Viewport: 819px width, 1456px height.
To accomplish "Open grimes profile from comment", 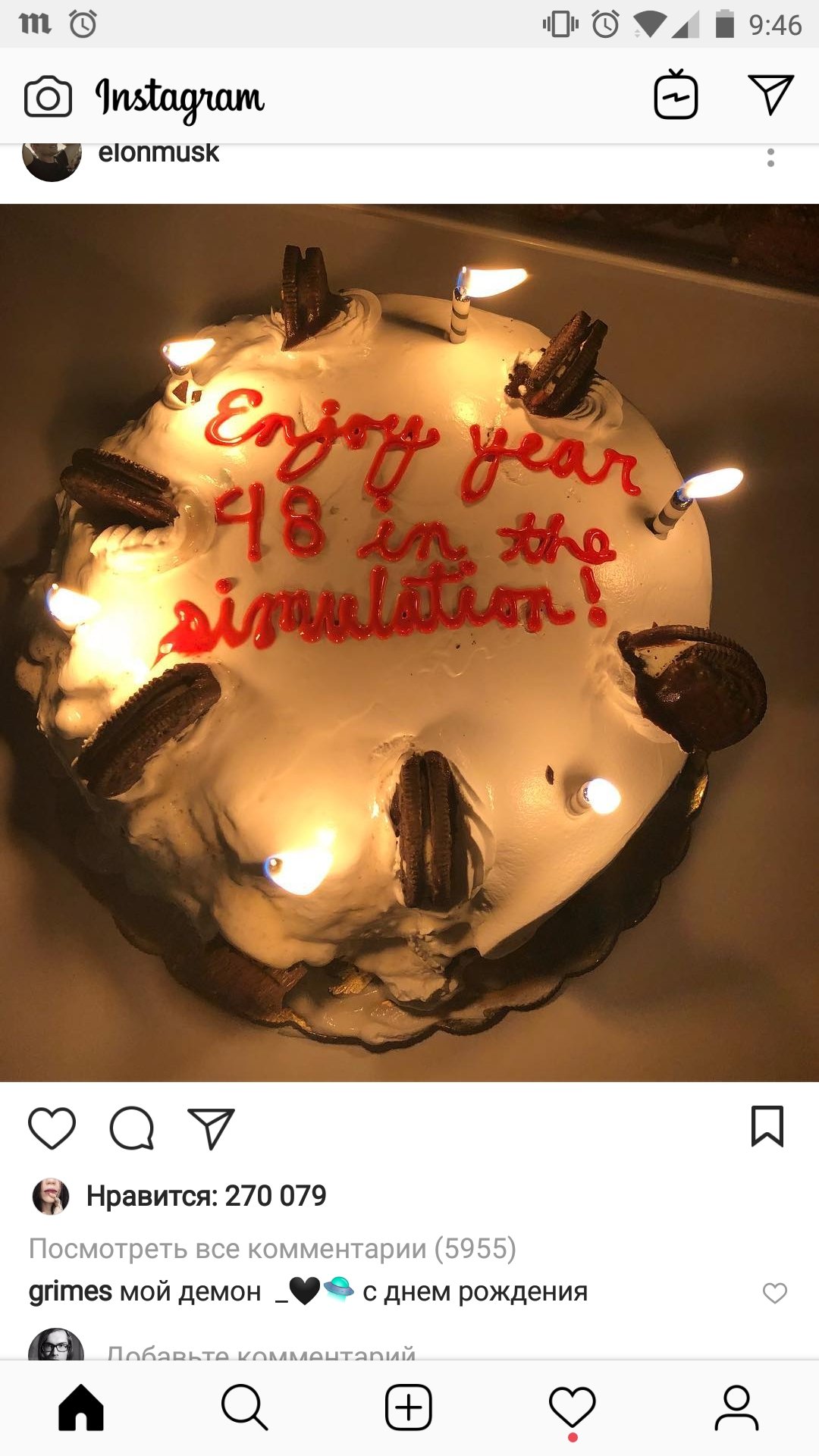I will coord(71,1291).
